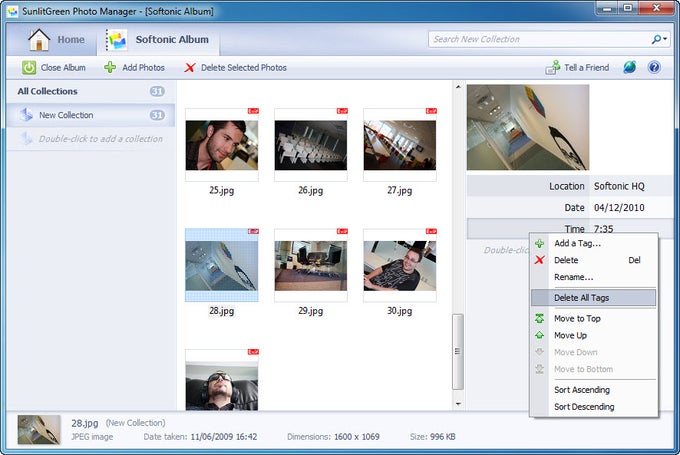680x455 pixels.
Task: Click the count badge beside New Collection
Action: pos(157,115)
